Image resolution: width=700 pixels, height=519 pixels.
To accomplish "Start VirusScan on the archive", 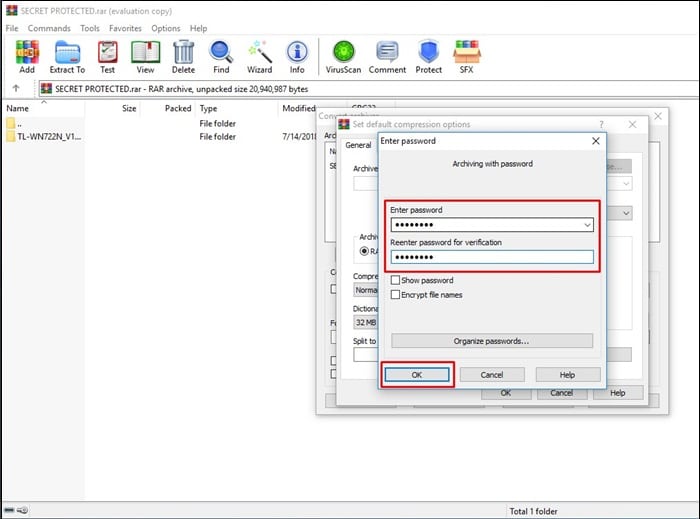I will [x=343, y=56].
